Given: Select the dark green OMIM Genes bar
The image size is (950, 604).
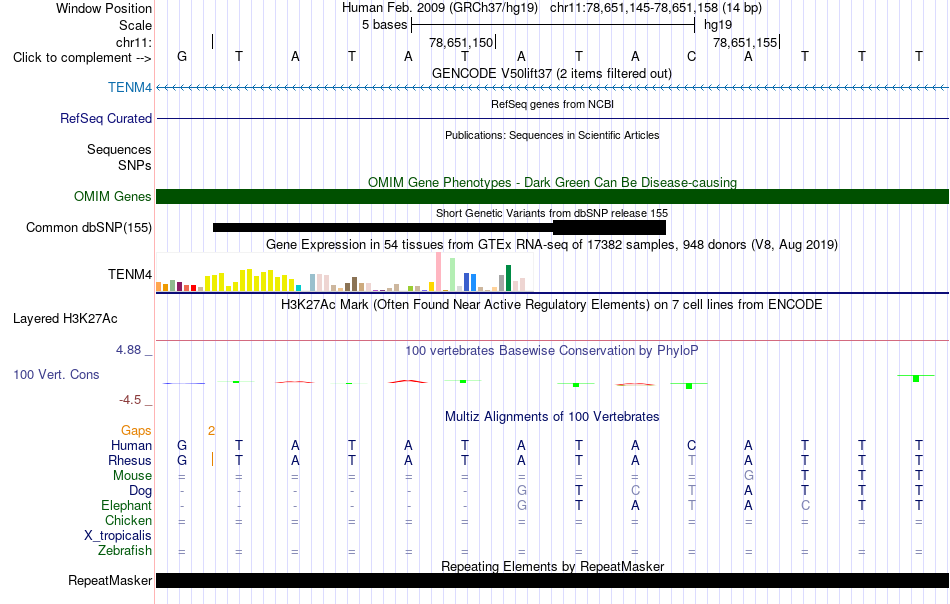Looking at the screenshot, I should pos(552,196).
